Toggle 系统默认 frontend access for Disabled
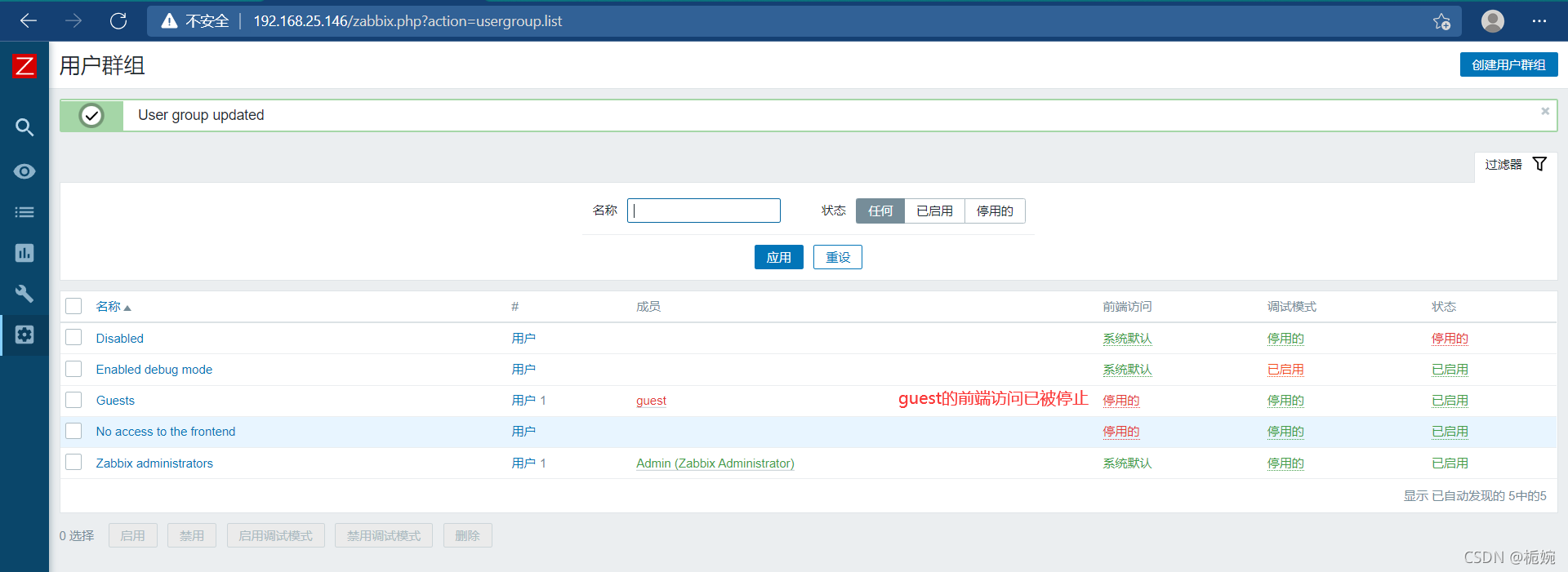Image resolution: width=1568 pixels, height=572 pixels. (1127, 339)
